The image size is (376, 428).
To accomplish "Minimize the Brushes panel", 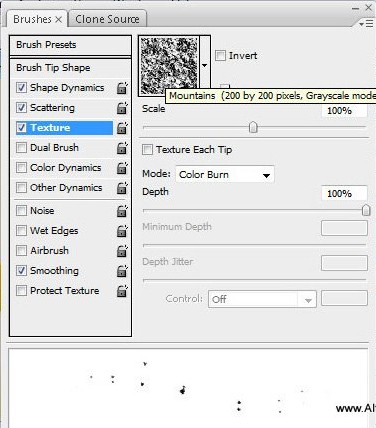I will click(x=355, y=8).
